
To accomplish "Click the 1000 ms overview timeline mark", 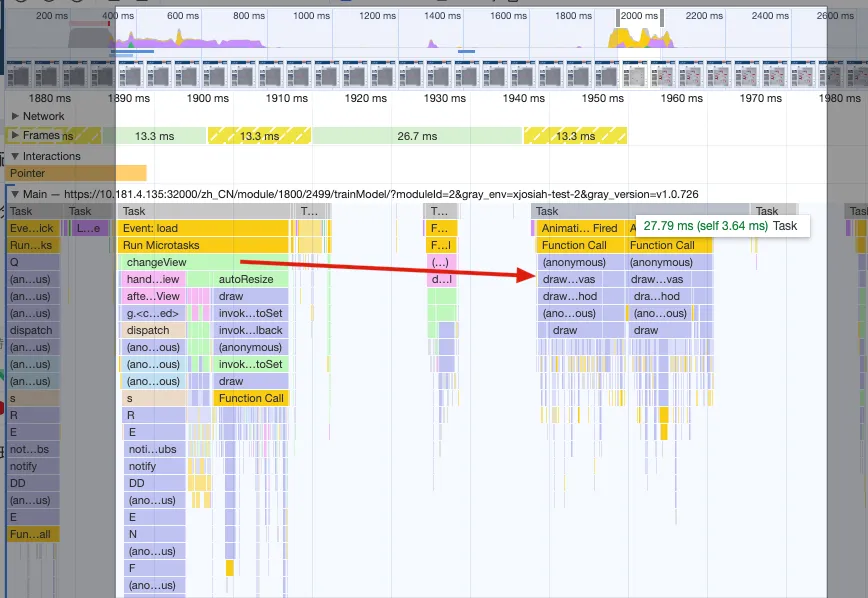I will click(x=310, y=16).
